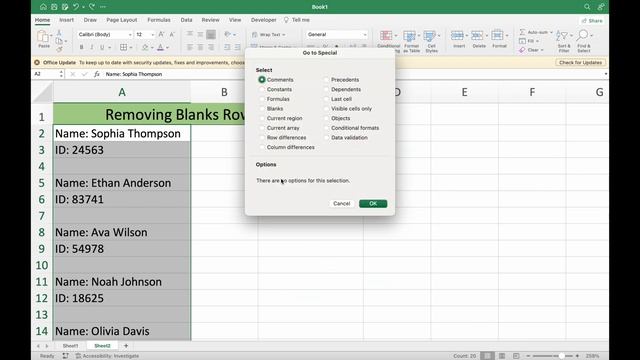The width and height of the screenshot is (640, 360).
Task: Toggle Italic formatting
Action: (x=92, y=47)
